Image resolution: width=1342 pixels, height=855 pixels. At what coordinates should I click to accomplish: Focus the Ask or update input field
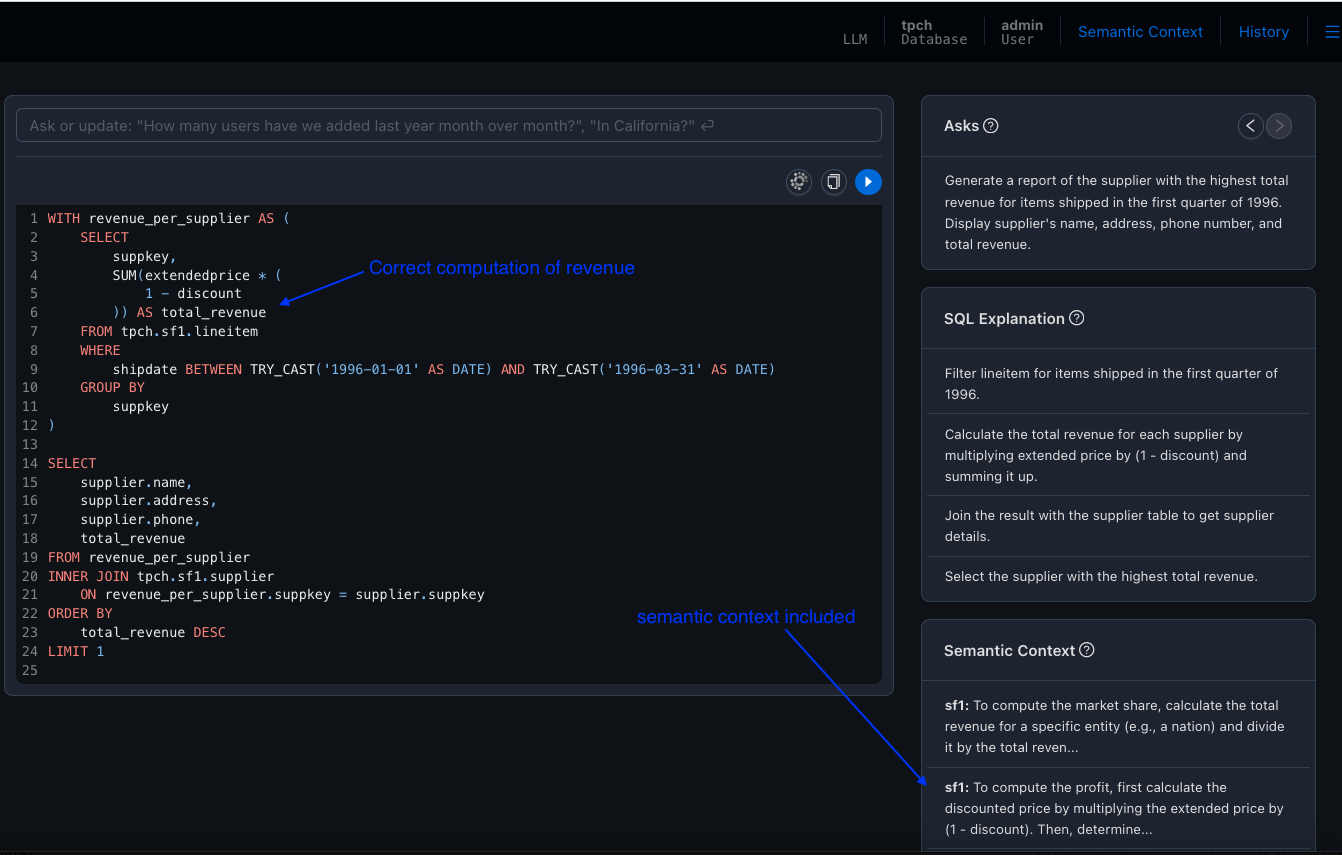point(448,125)
